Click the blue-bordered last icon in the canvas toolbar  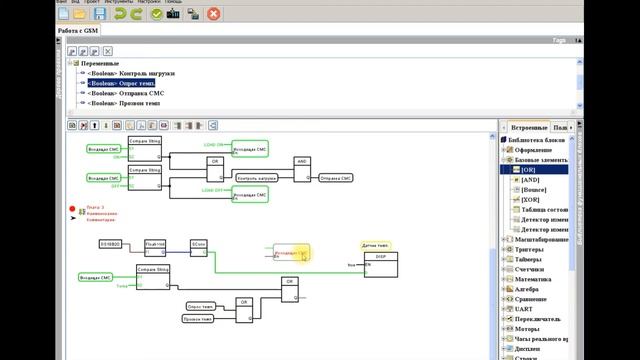pyautogui.click(x=213, y=125)
